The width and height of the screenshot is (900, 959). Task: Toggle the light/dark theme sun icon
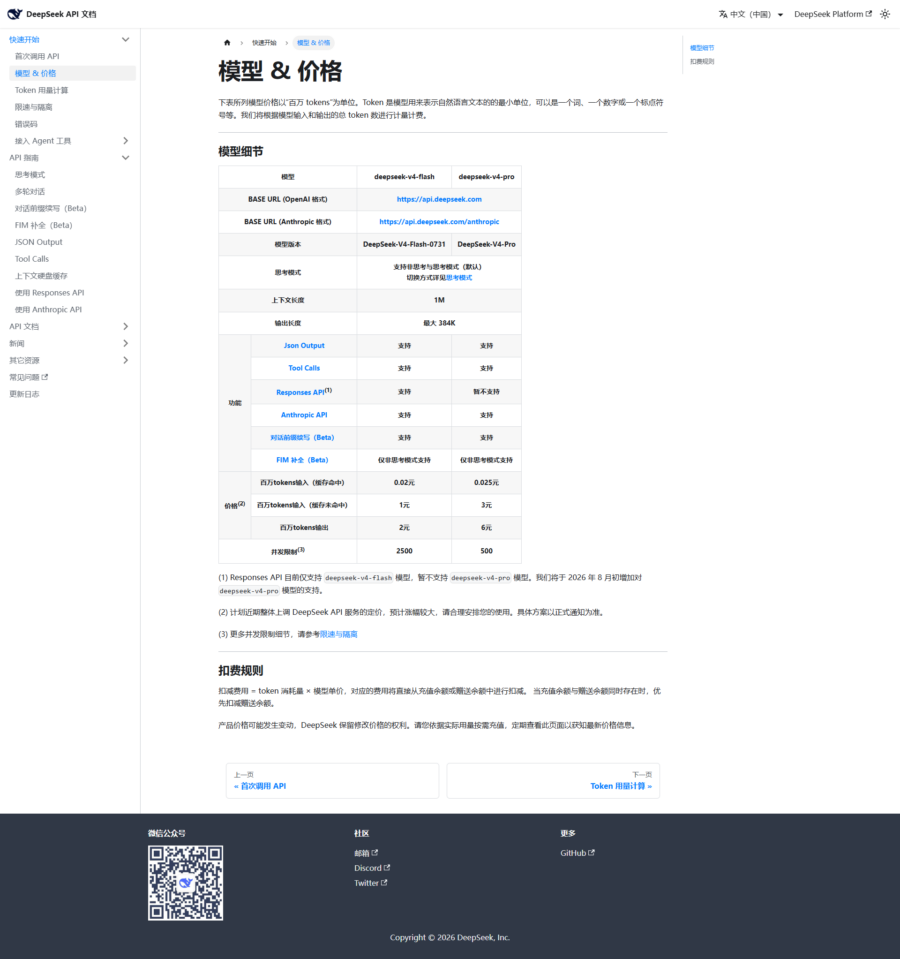point(885,14)
